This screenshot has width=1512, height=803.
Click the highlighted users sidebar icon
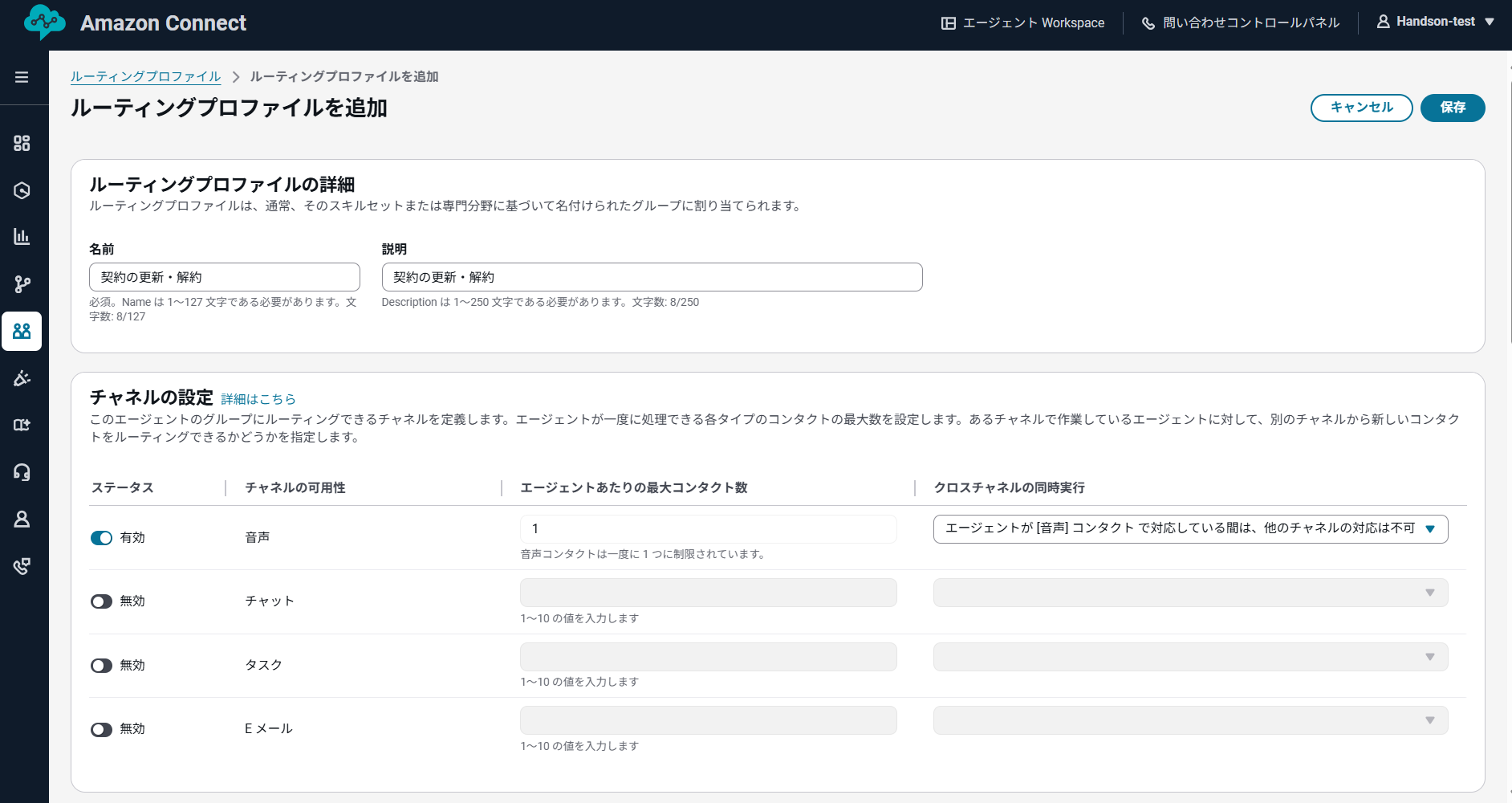22,331
